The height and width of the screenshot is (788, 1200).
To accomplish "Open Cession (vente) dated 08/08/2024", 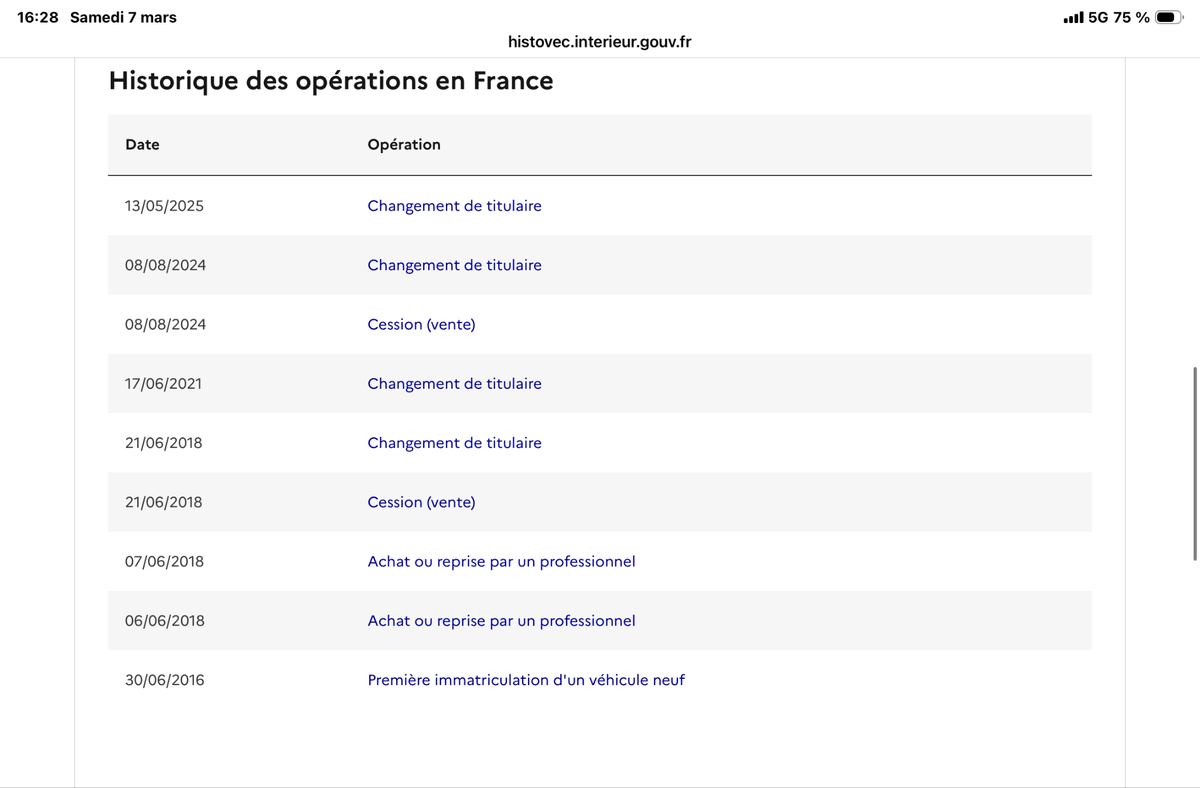I will [421, 324].
